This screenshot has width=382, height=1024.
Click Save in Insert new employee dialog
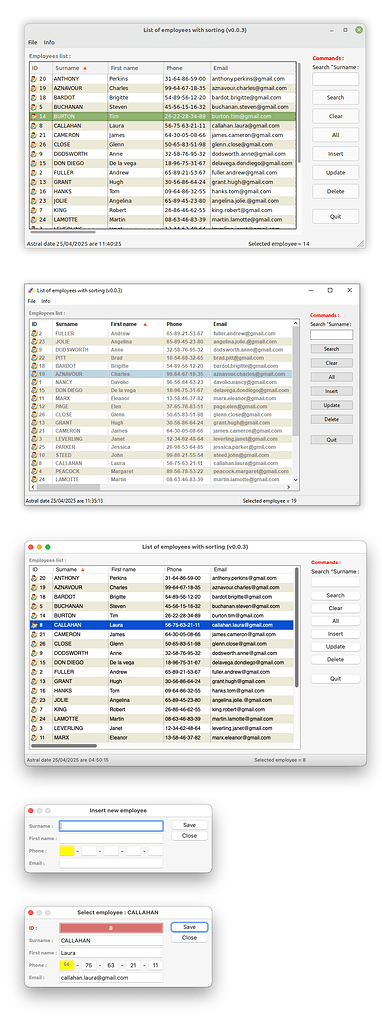(189, 825)
